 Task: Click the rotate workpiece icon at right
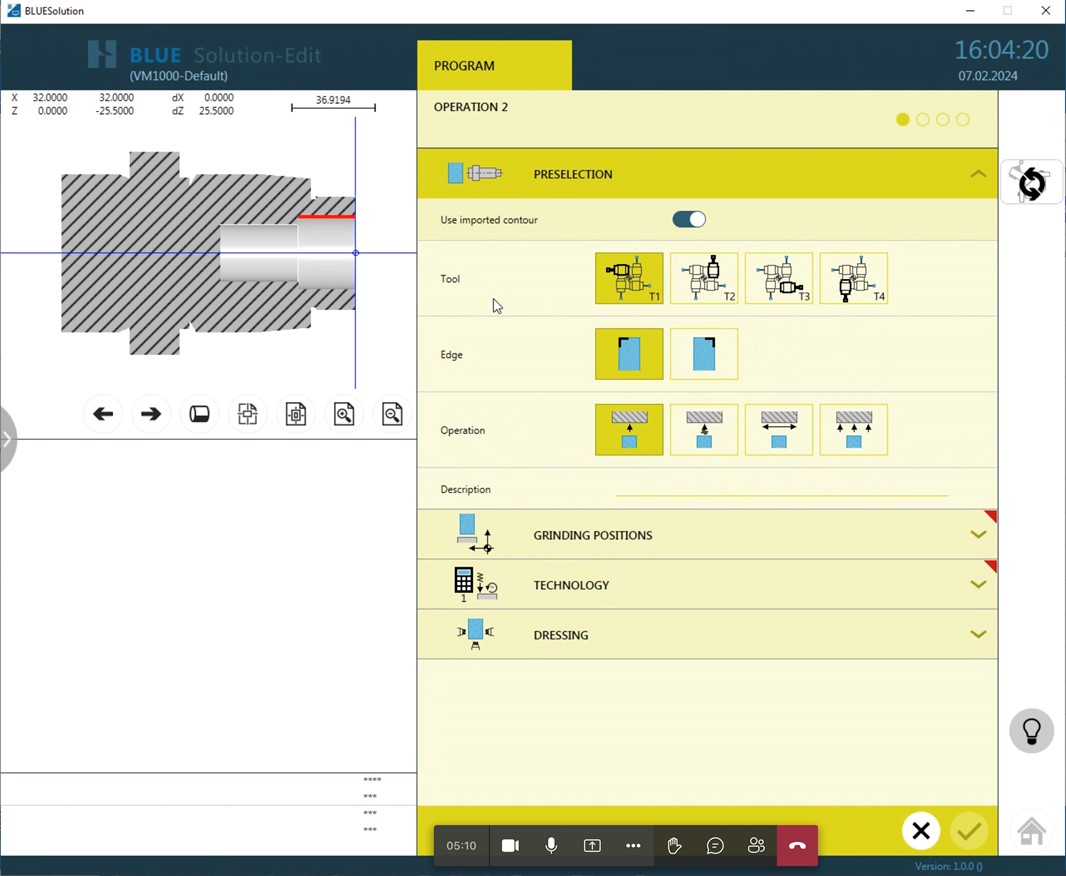(x=1031, y=183)
